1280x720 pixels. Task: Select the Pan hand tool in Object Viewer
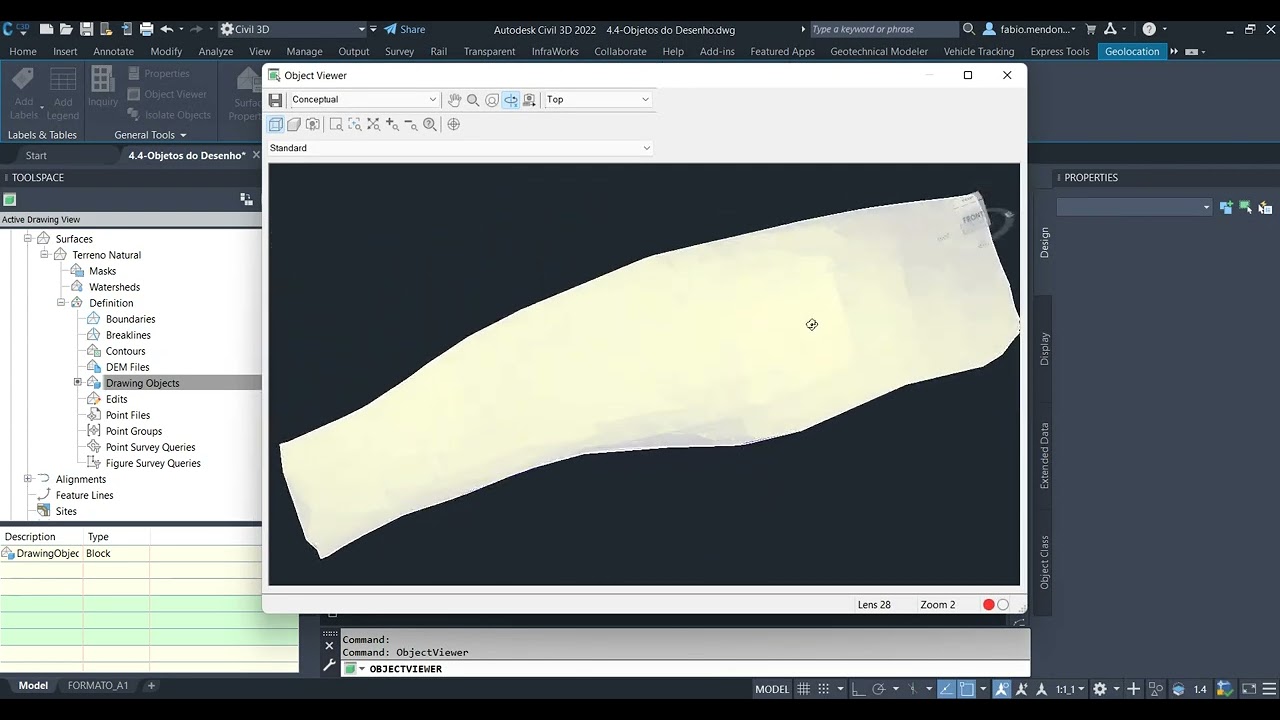pos(454,100)
